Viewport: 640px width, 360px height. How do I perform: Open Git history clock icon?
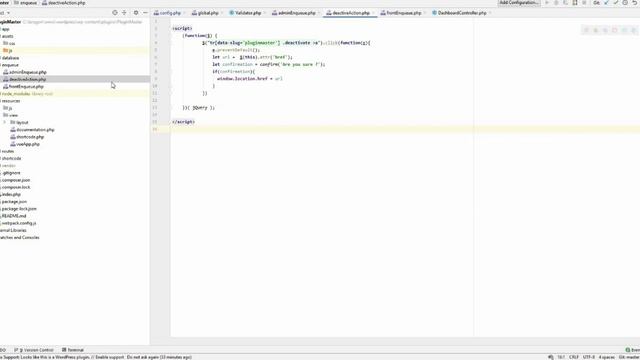pos(625,3)
